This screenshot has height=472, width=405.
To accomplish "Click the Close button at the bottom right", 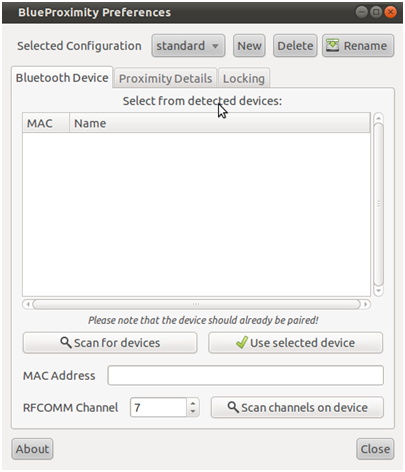I will tap(375, 449).
